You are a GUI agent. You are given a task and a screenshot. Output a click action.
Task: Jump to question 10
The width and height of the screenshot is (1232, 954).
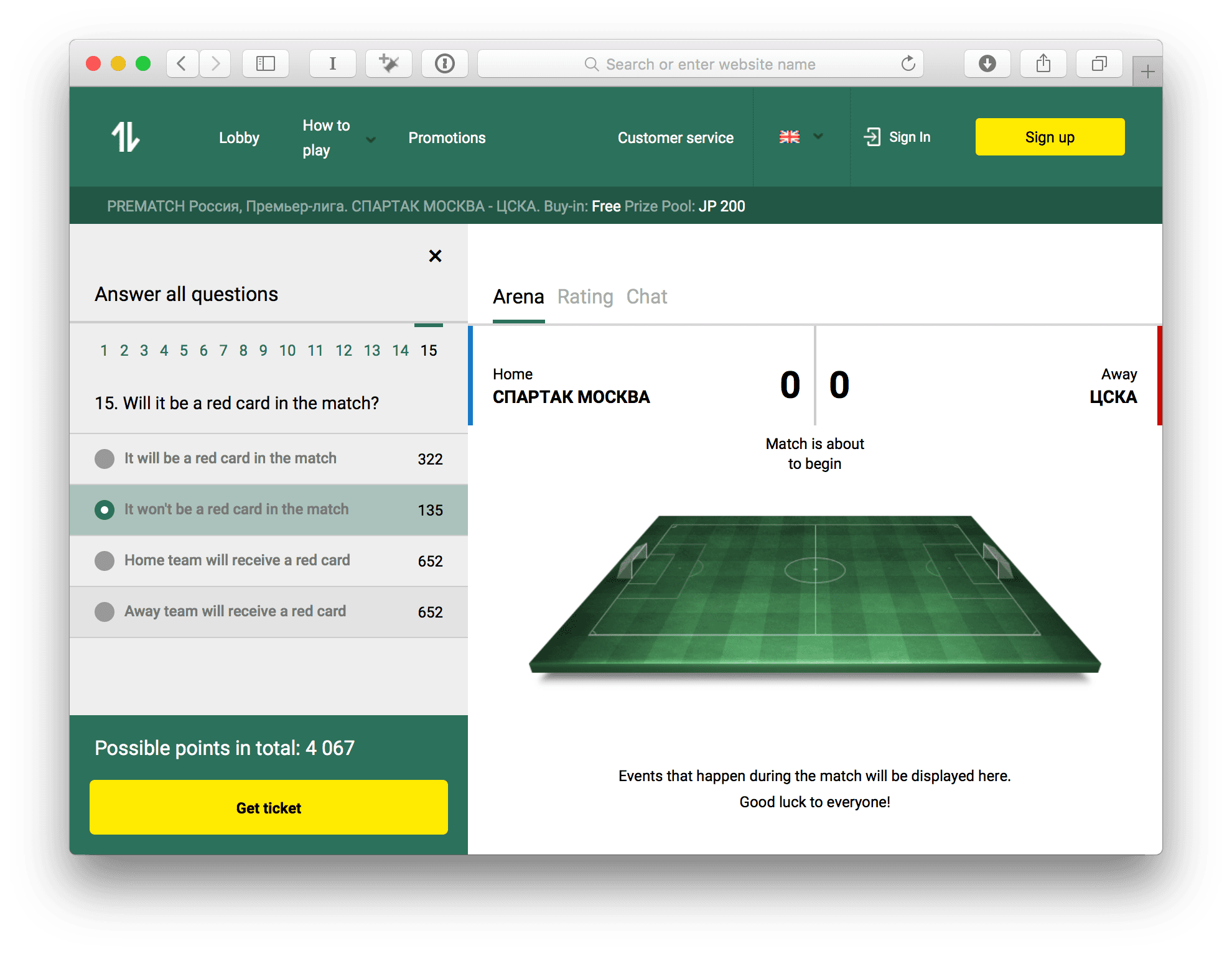pyautogui.click(x=287, y=350)
